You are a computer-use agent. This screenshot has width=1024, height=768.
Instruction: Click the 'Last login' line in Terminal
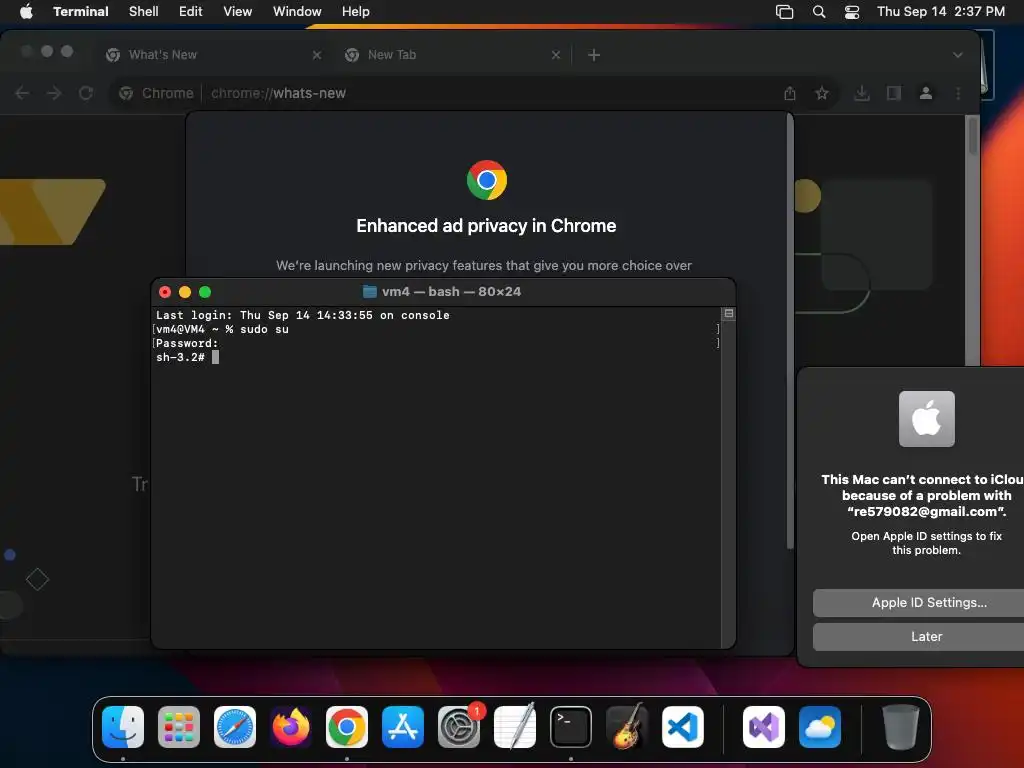[302, 315]
